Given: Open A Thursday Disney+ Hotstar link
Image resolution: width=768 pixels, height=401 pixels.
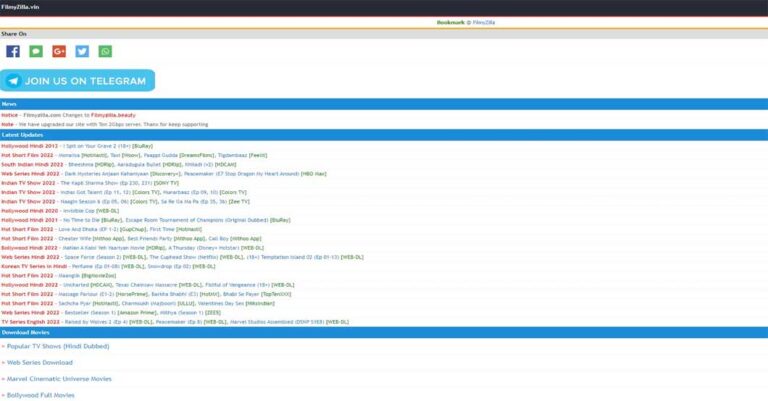Looking at the screenshot, I should (204, 248).
